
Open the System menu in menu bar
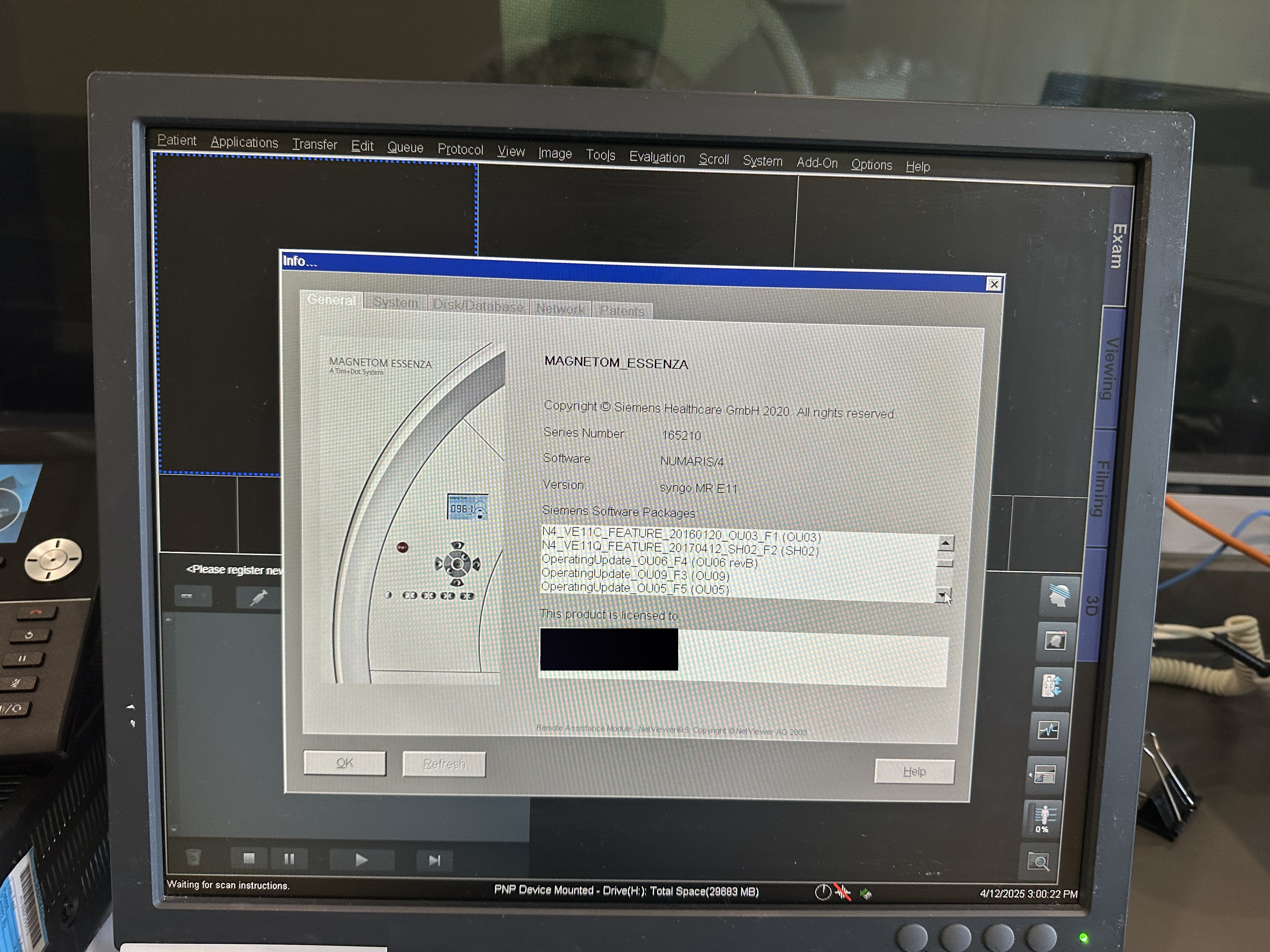762,161
